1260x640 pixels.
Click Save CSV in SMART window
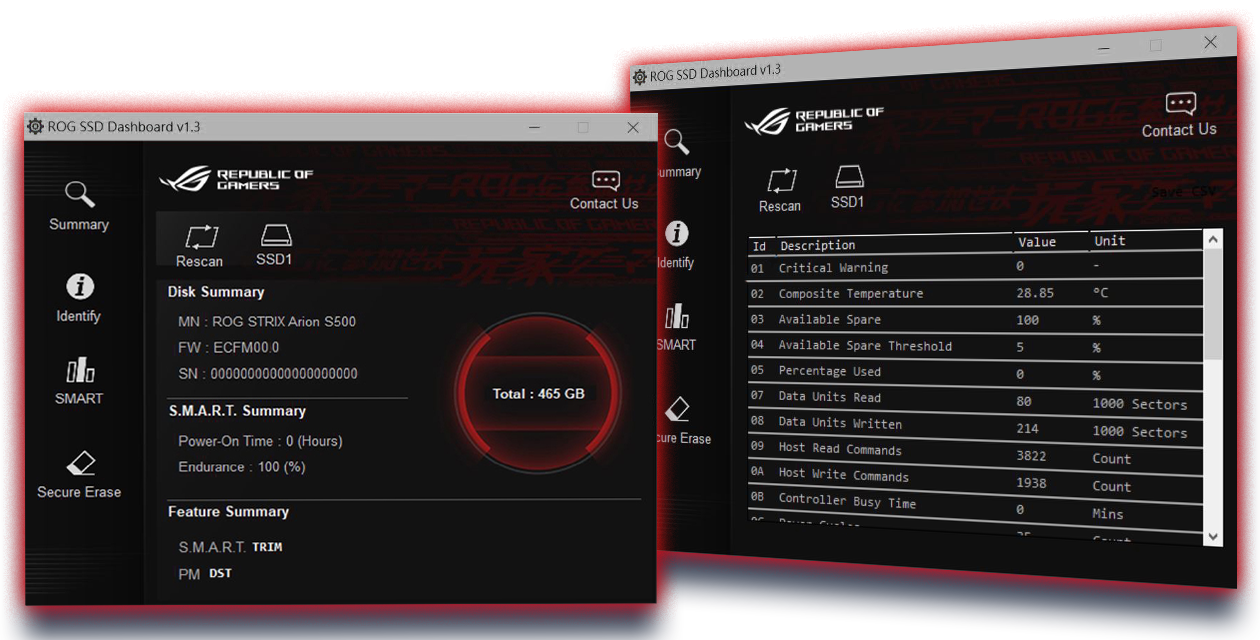pyautogui.click(x=1183, y=192)
